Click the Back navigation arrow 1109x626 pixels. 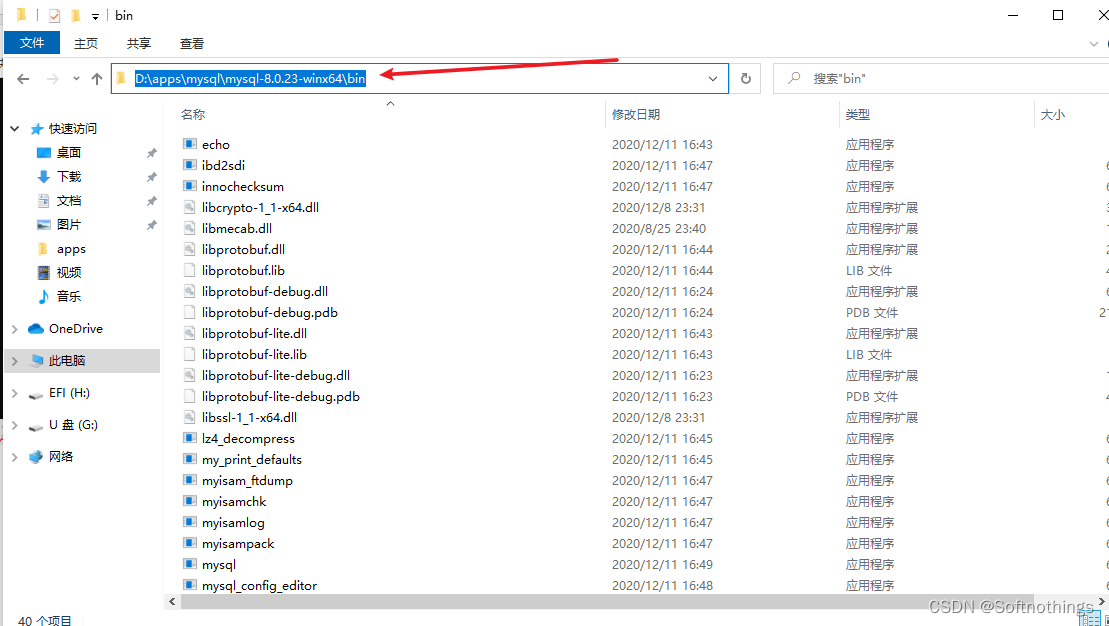tap(23, 79)
